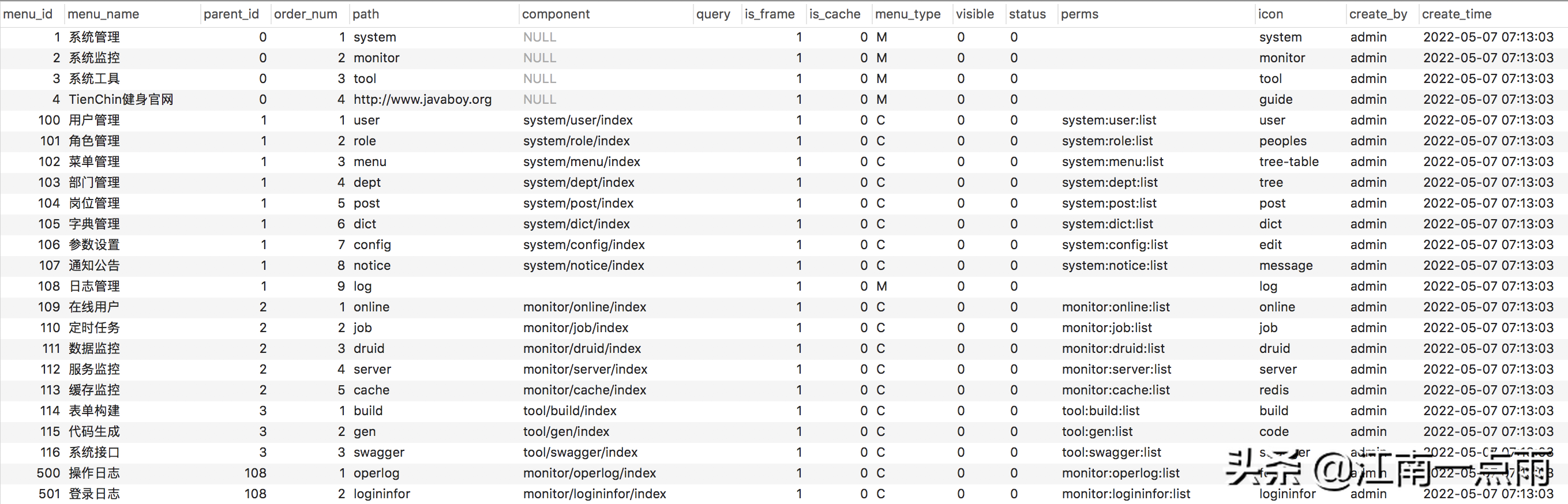
Task: Click the create_time column header
Action: tap(1456, 14)
